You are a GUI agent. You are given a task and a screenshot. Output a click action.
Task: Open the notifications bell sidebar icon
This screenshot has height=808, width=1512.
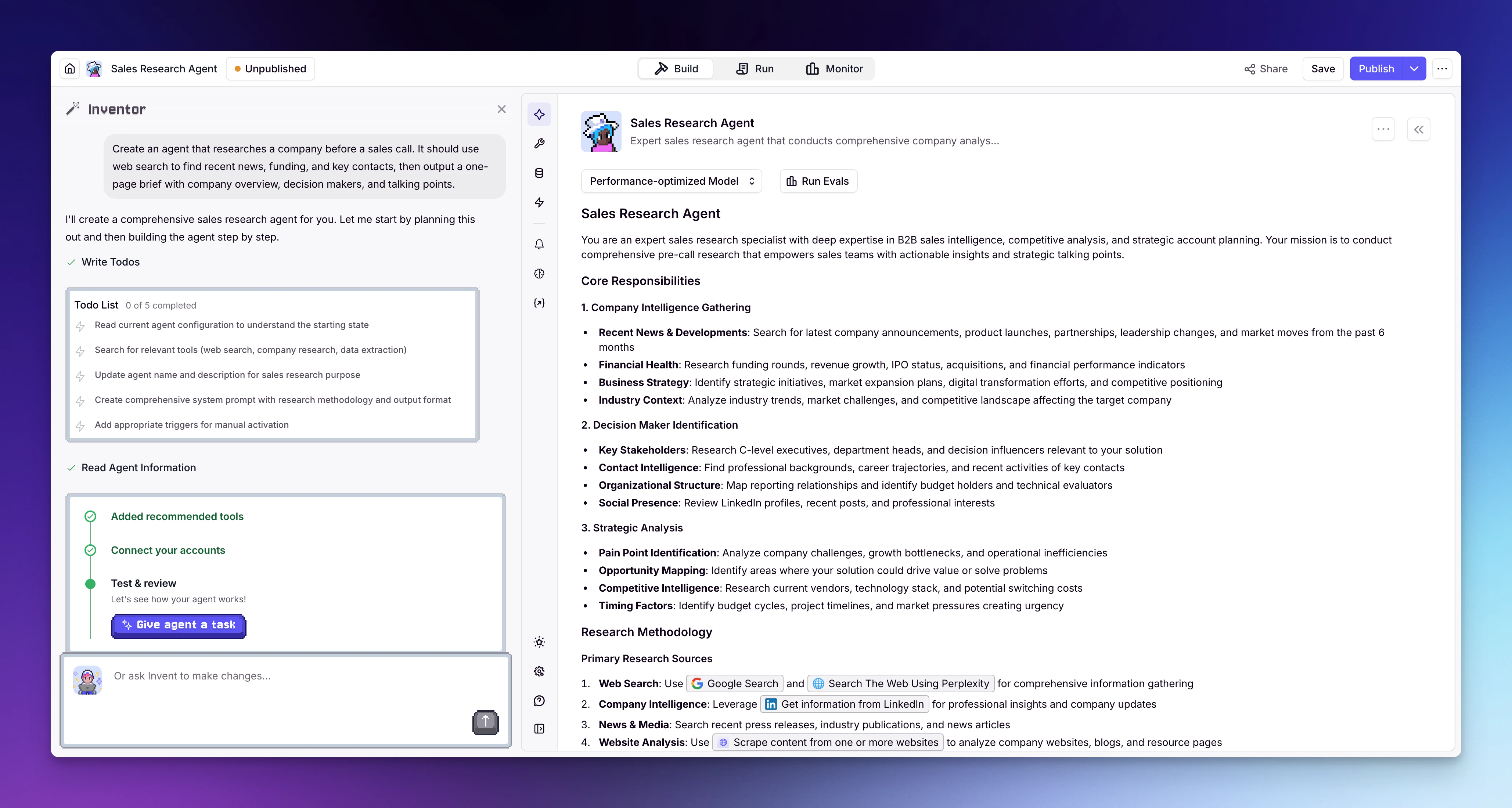tap(539, 244)
